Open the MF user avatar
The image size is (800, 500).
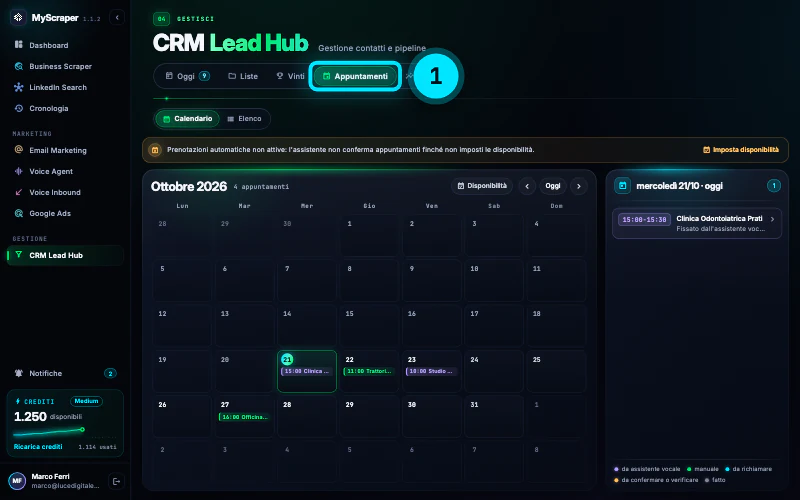(x=17, y=481)
